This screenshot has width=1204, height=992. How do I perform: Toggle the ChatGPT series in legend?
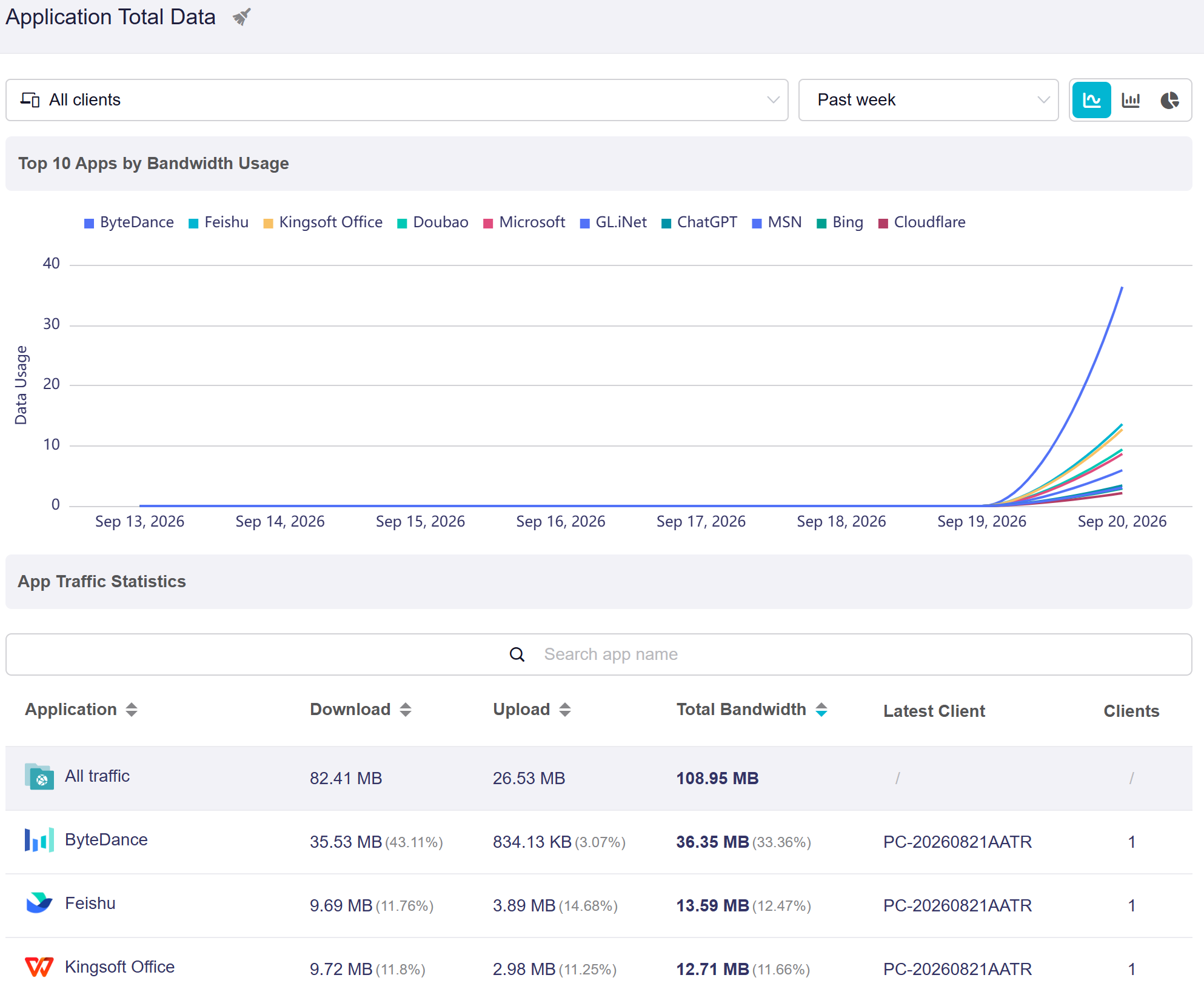700,222
